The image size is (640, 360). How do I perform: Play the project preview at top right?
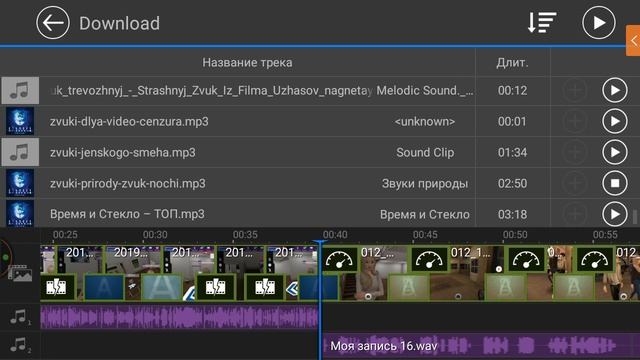[598, 23]
